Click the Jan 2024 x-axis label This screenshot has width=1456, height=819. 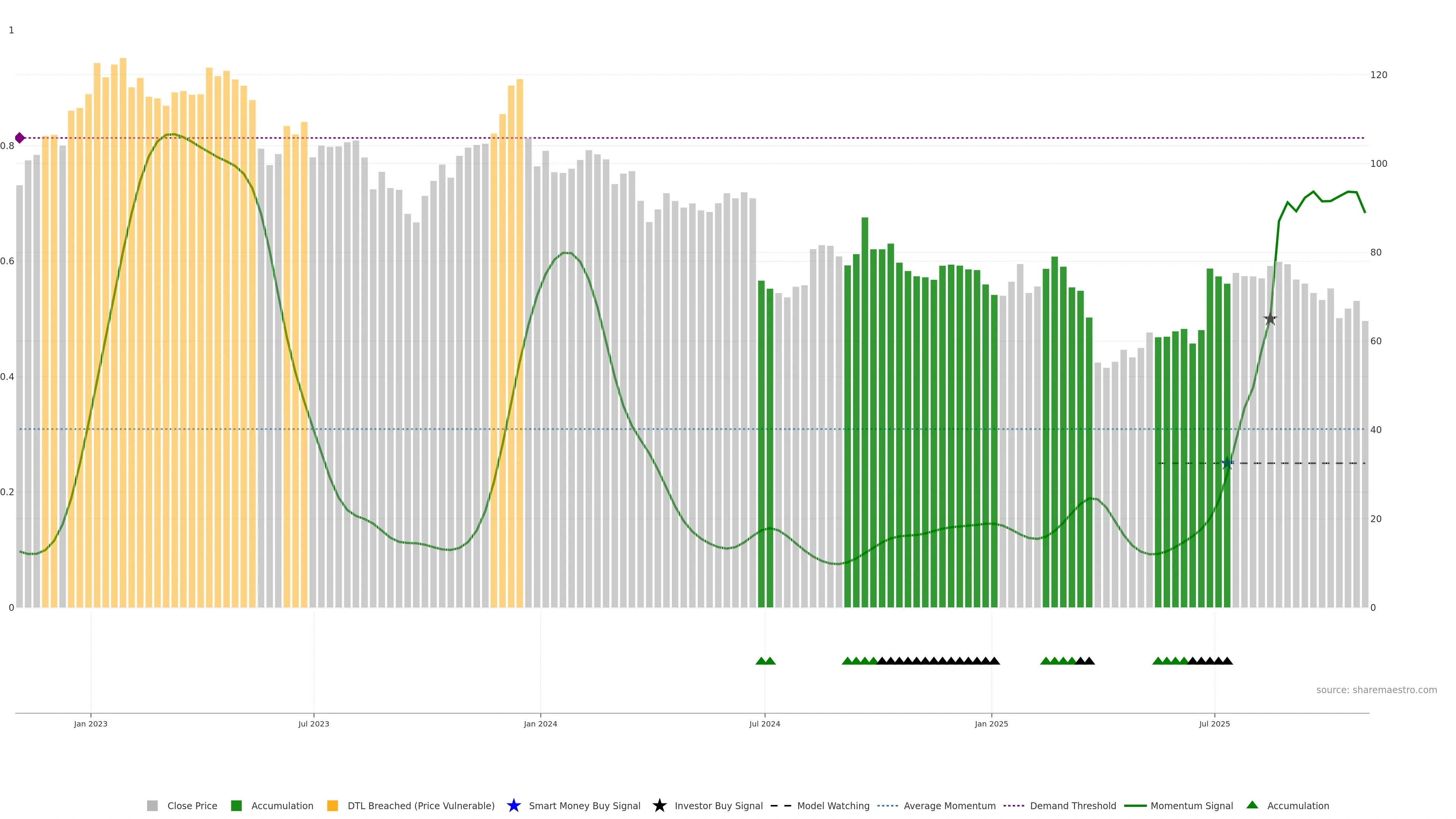click(x=540, y=723)
